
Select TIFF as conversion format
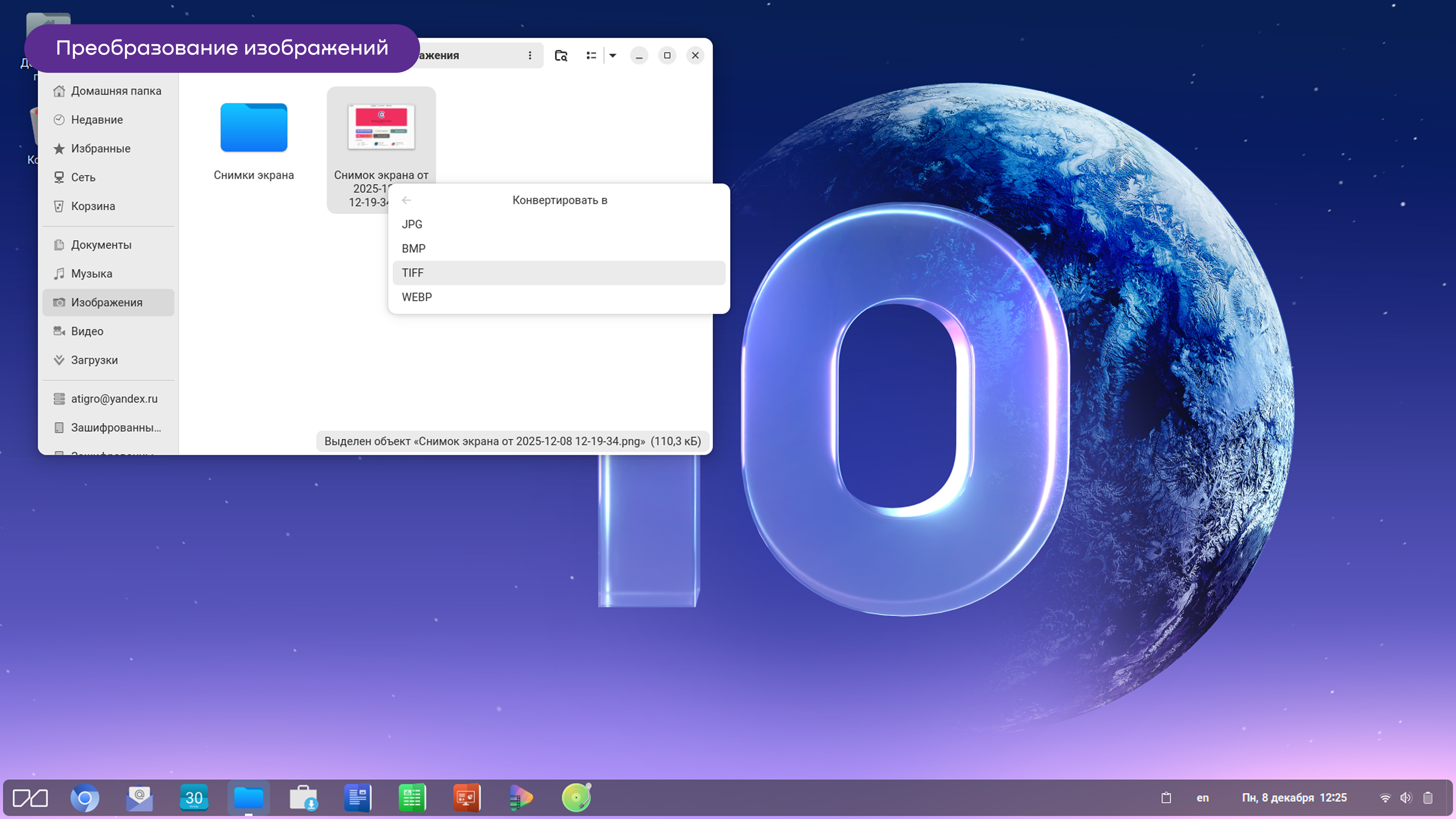pos(413,273)
